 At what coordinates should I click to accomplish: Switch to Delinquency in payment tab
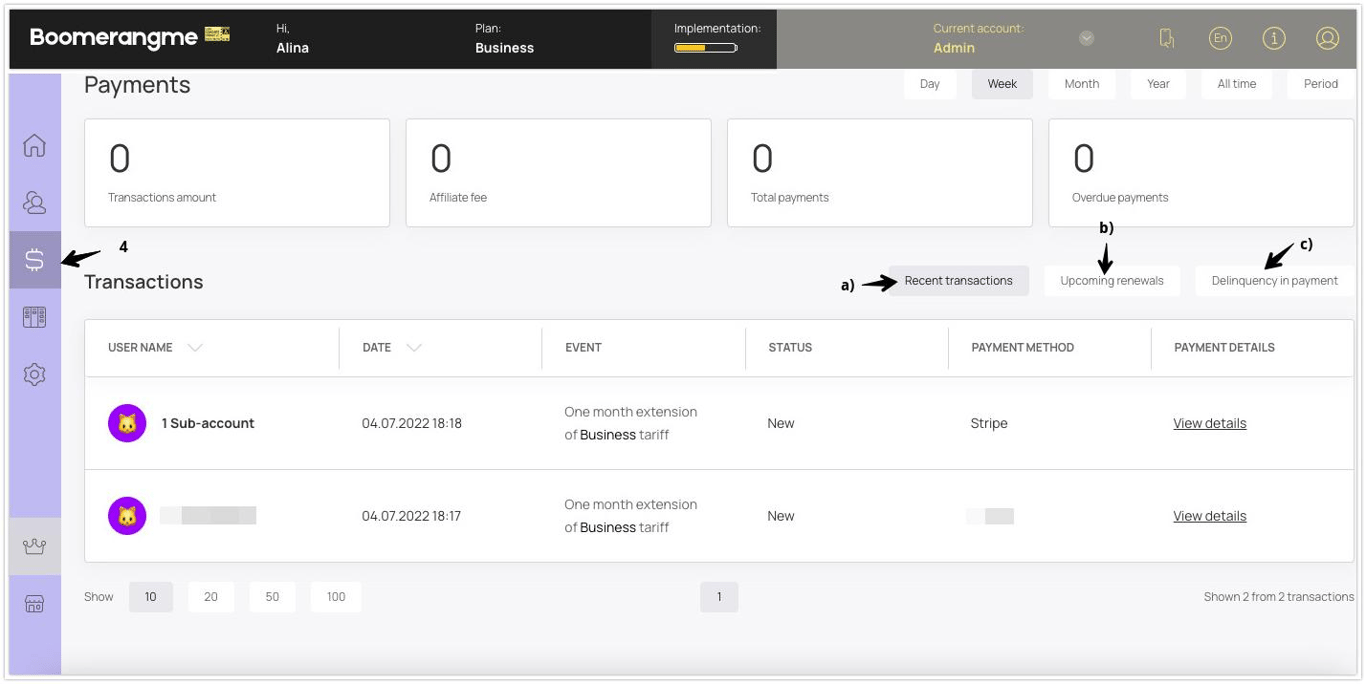pyautogui.click(x=1275, y=281)
